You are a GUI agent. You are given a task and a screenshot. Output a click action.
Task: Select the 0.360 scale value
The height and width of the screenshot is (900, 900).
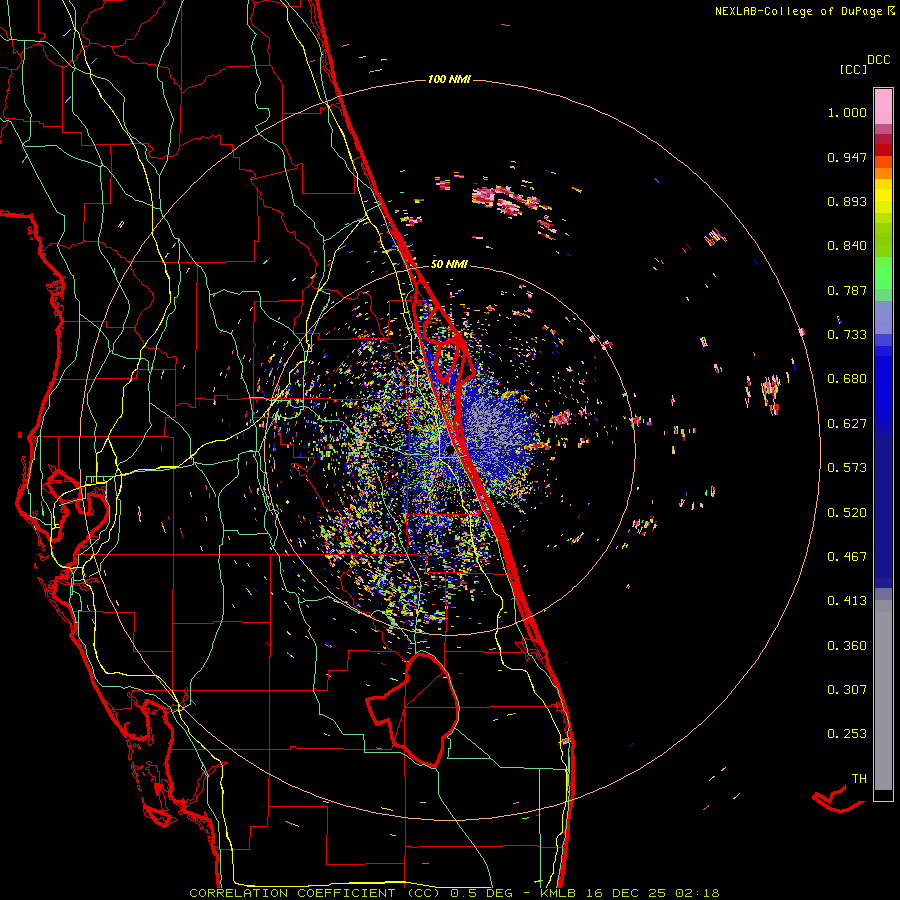coord(847,646)
